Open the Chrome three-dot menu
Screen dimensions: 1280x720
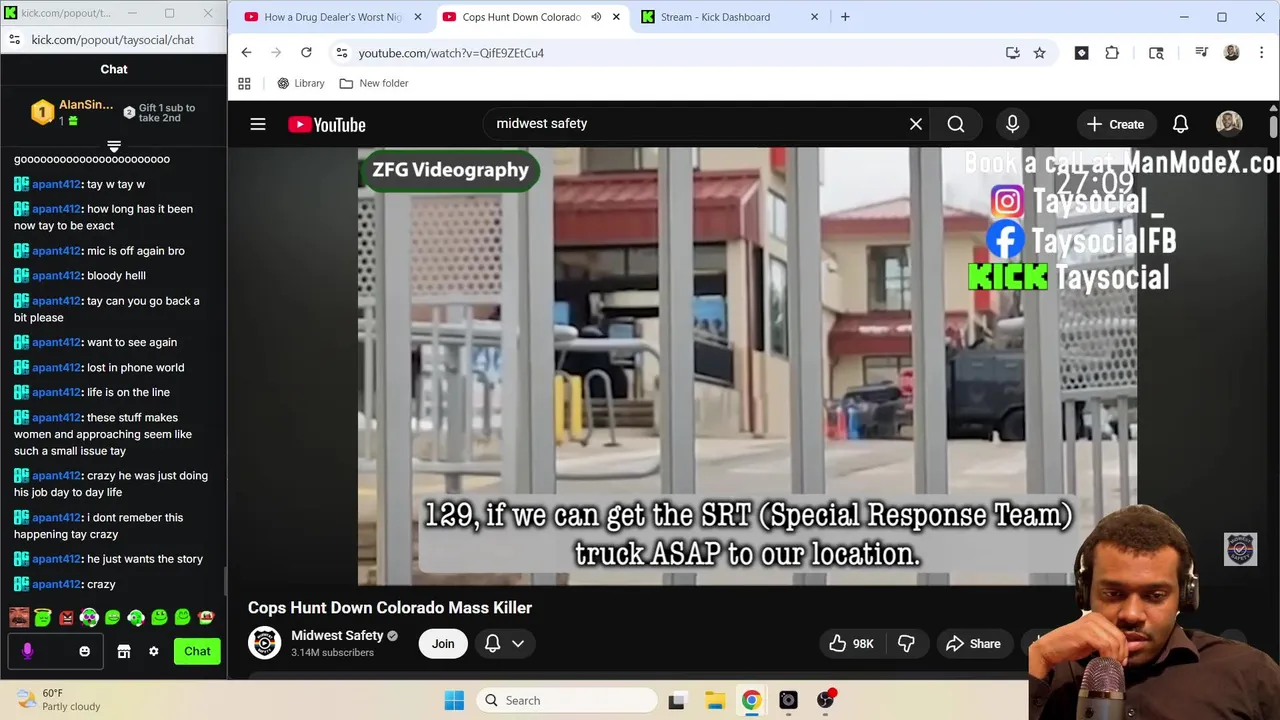tap(1260, 53)
